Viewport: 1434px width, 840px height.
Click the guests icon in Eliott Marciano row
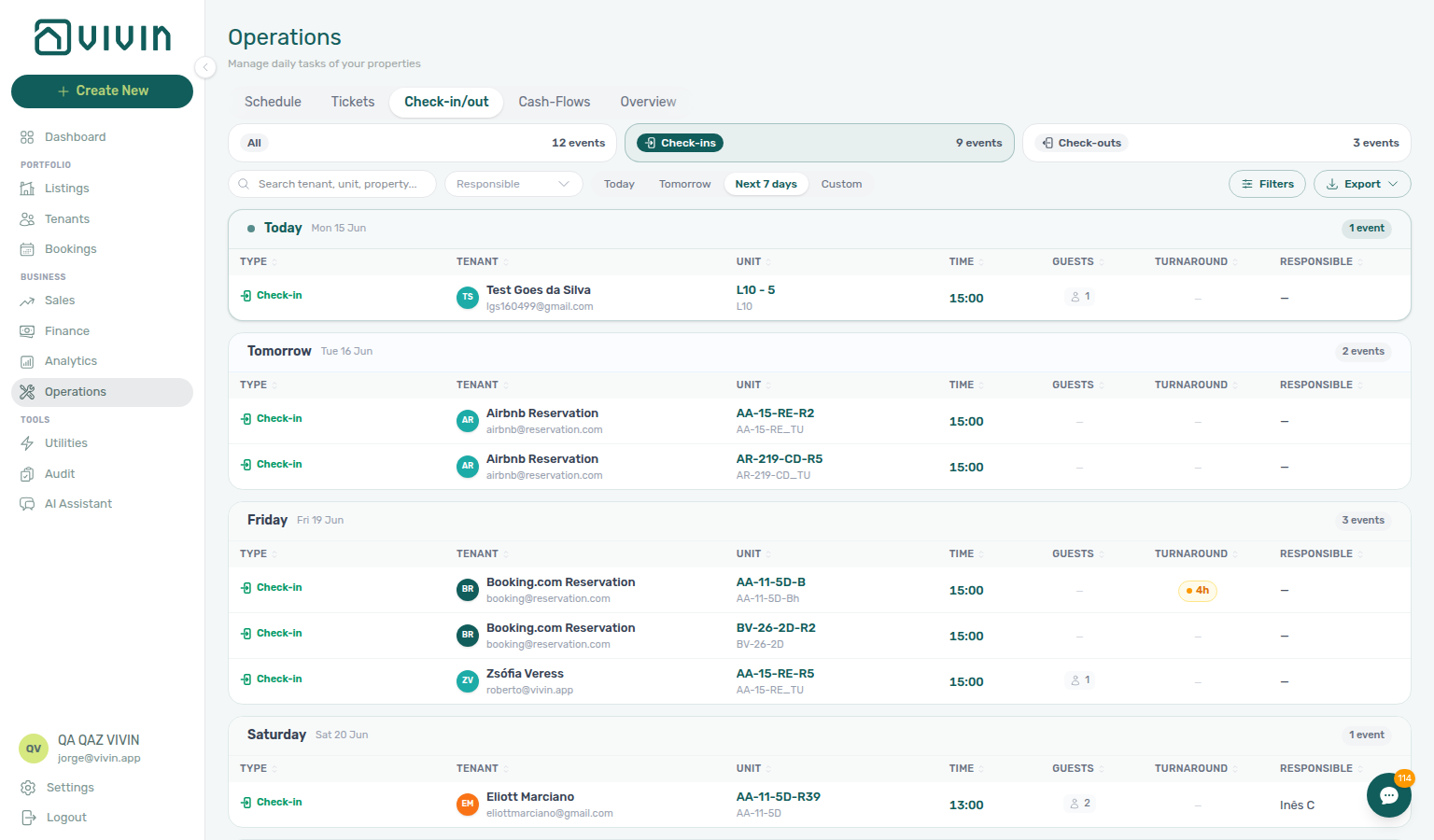(1075, 804)
